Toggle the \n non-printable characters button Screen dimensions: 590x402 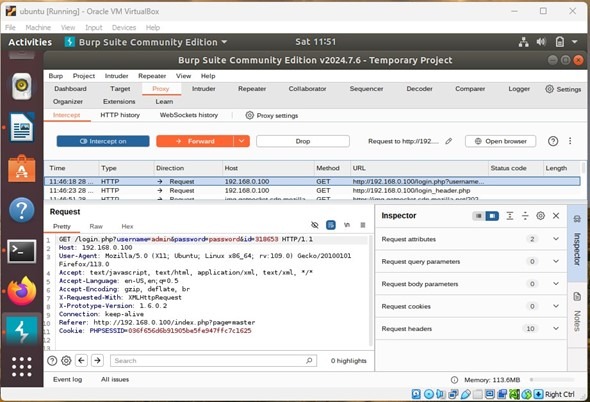[347, 225]
